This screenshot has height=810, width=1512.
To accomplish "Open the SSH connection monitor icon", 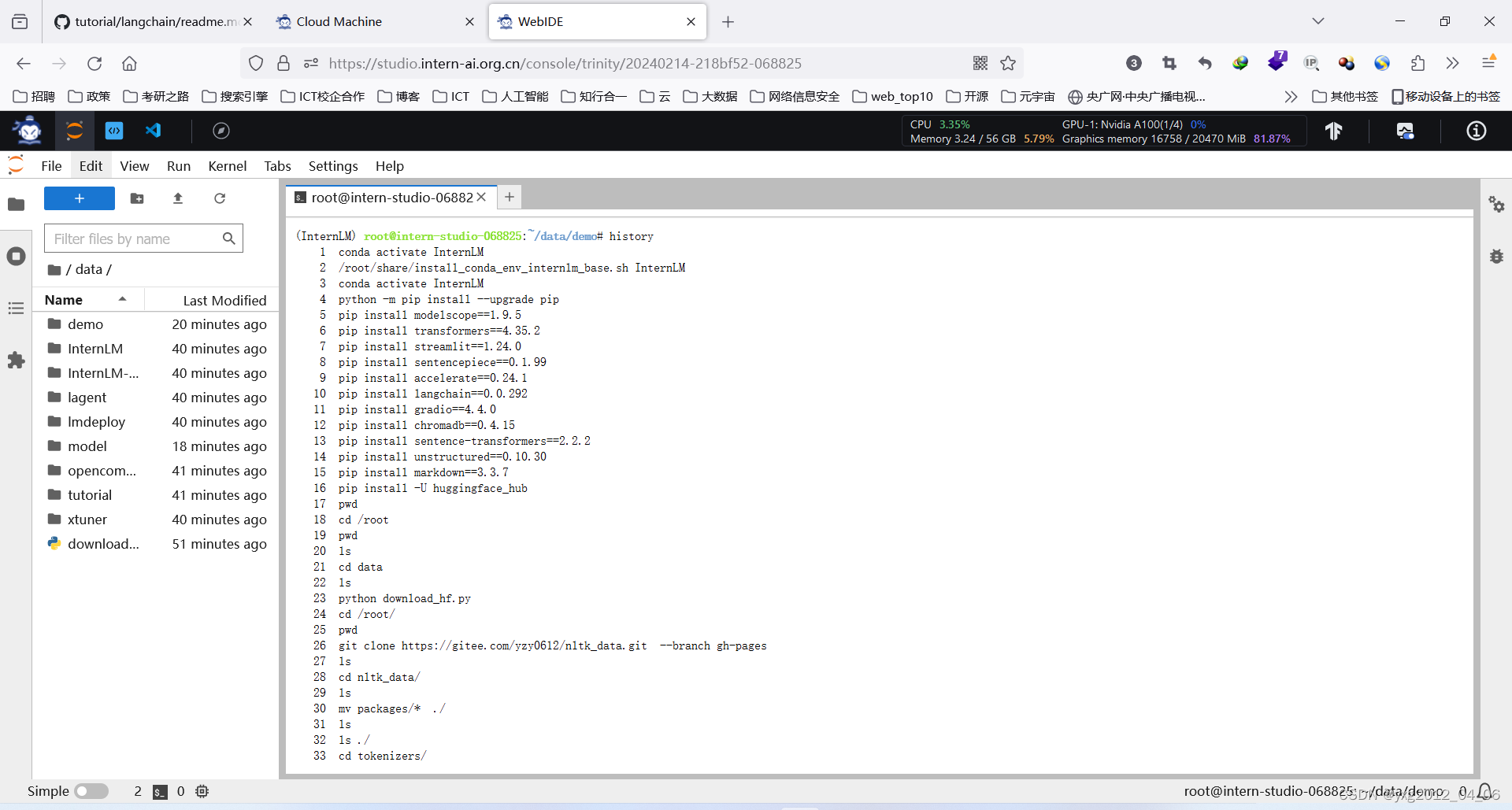I will point(1405,131).
